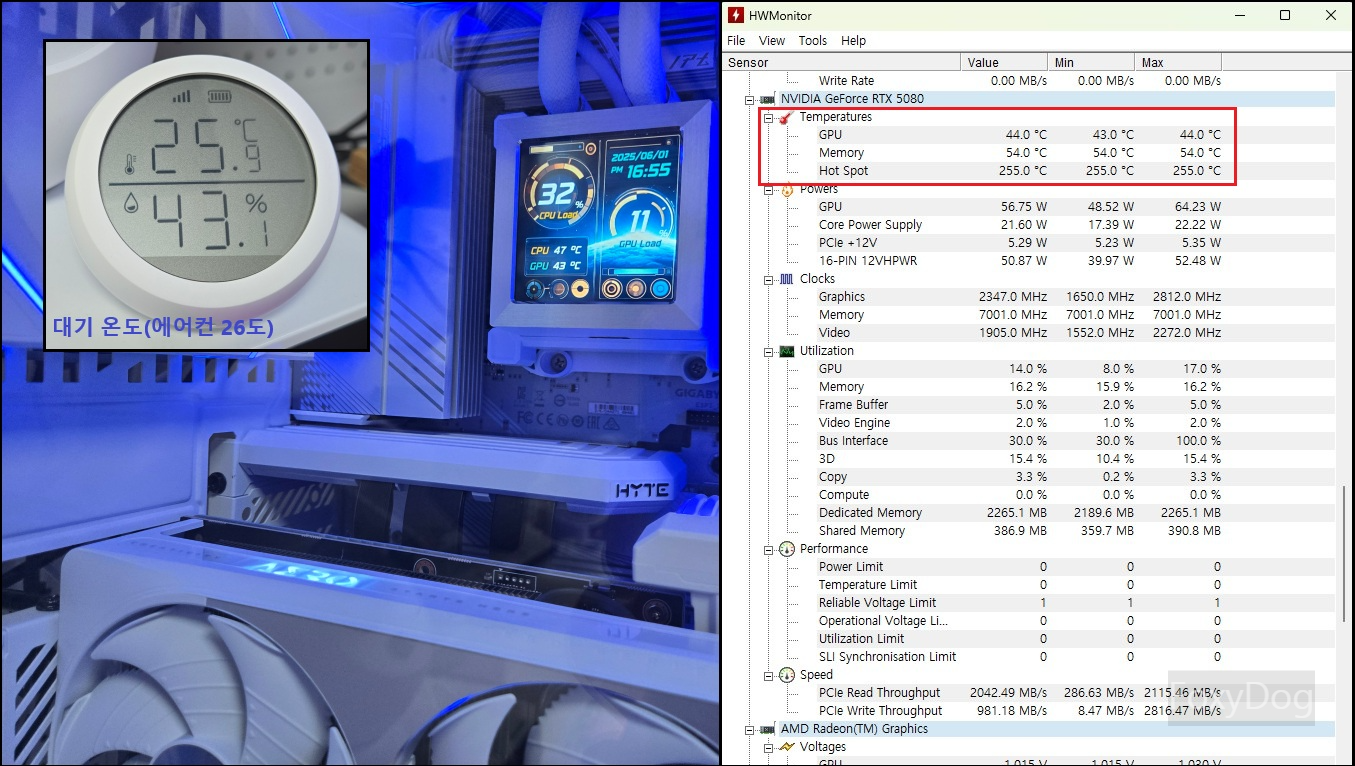1355x766 pixels.
Task: Select the 16-PIN 12VHPWR row
Action: pos(1028,261)
